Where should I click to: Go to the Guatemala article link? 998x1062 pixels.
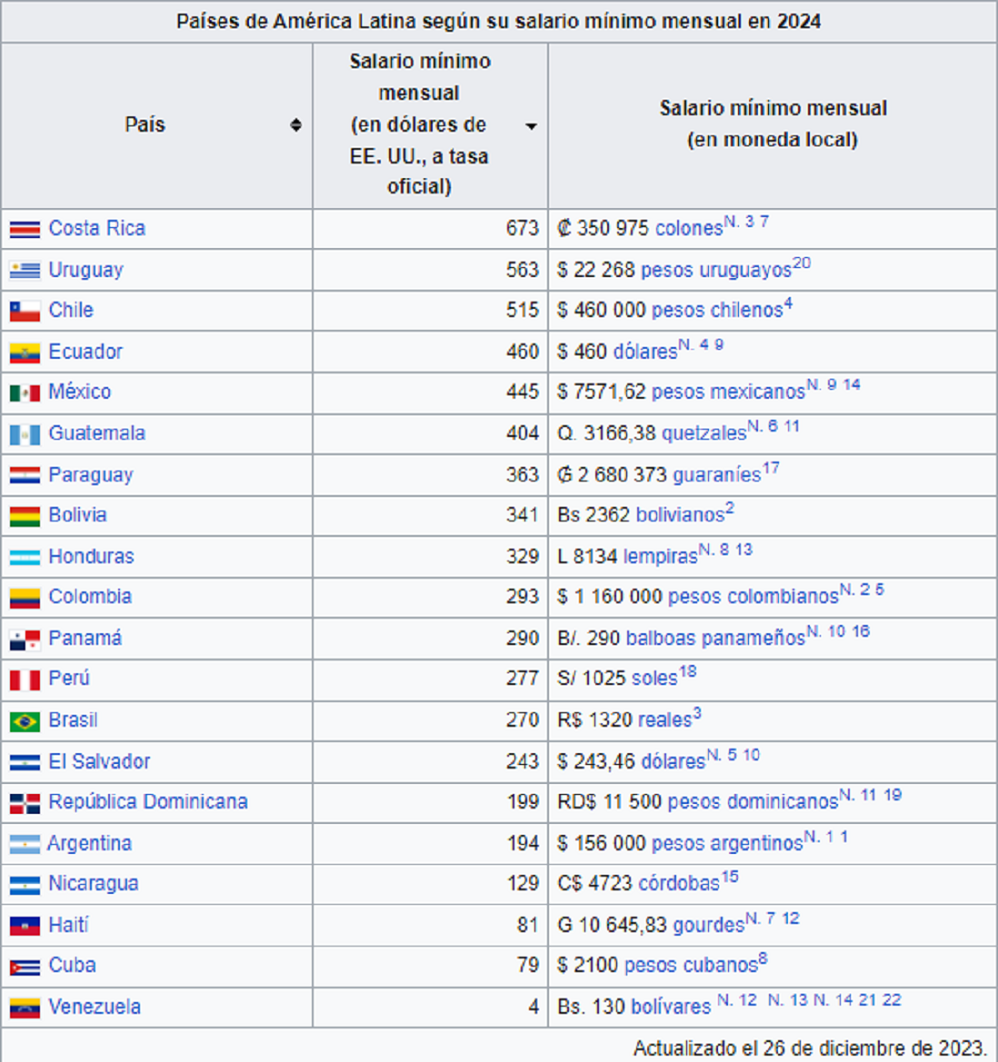coord(97,433)
